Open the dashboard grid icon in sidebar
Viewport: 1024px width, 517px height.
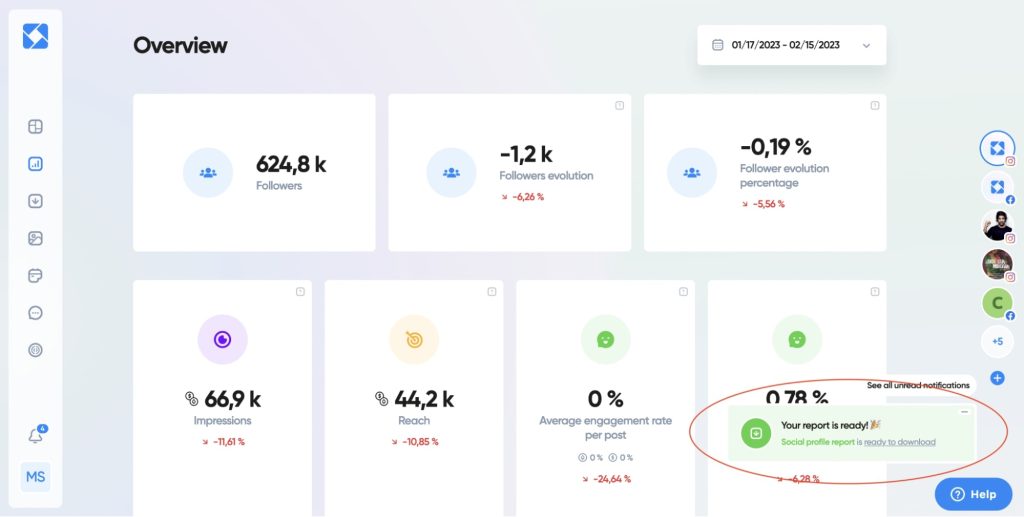pos(35,127)
